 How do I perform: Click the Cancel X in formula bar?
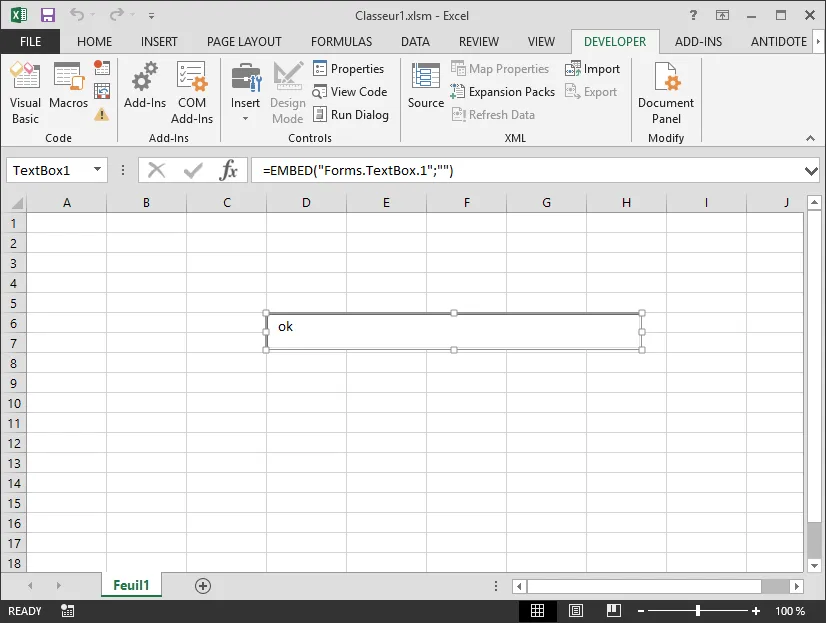[156, 170]
